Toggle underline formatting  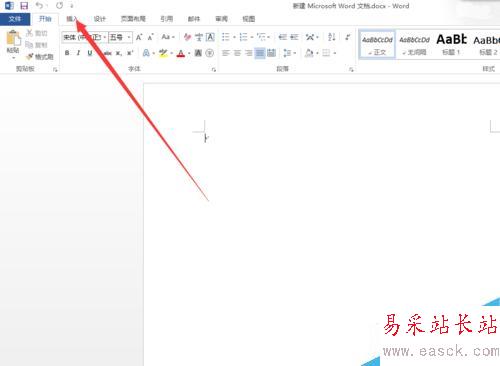pyautogui.click(x=90, y=53)
